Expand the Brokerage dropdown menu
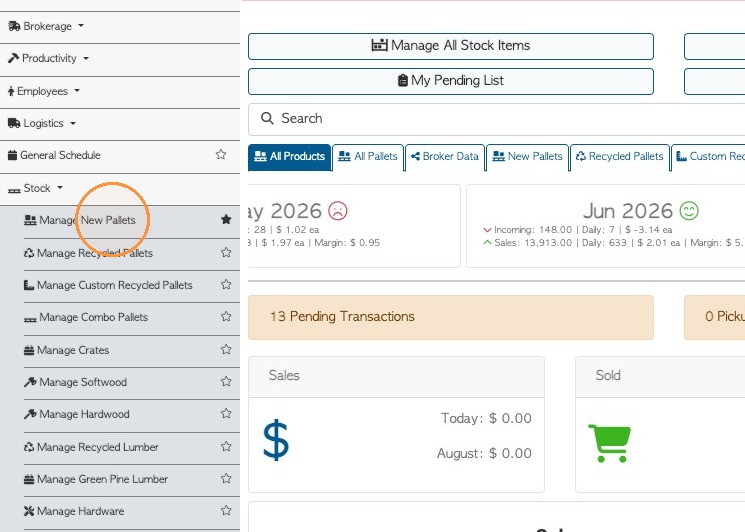The image size is (745, 532). click(46, 26)
